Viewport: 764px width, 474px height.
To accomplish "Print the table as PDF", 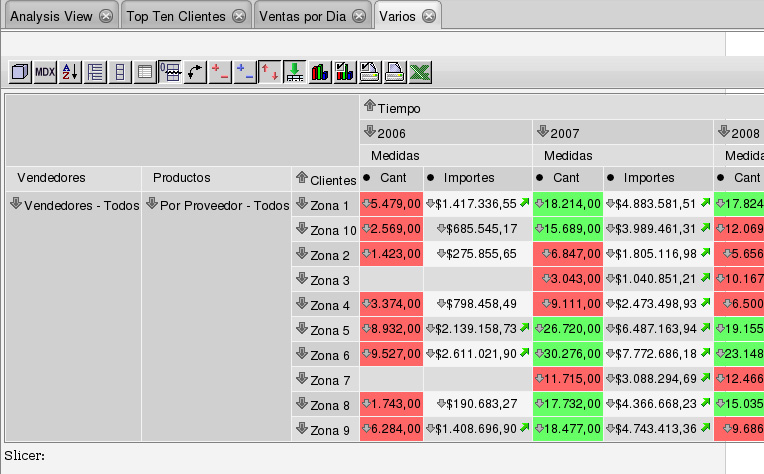I will 395,72.
